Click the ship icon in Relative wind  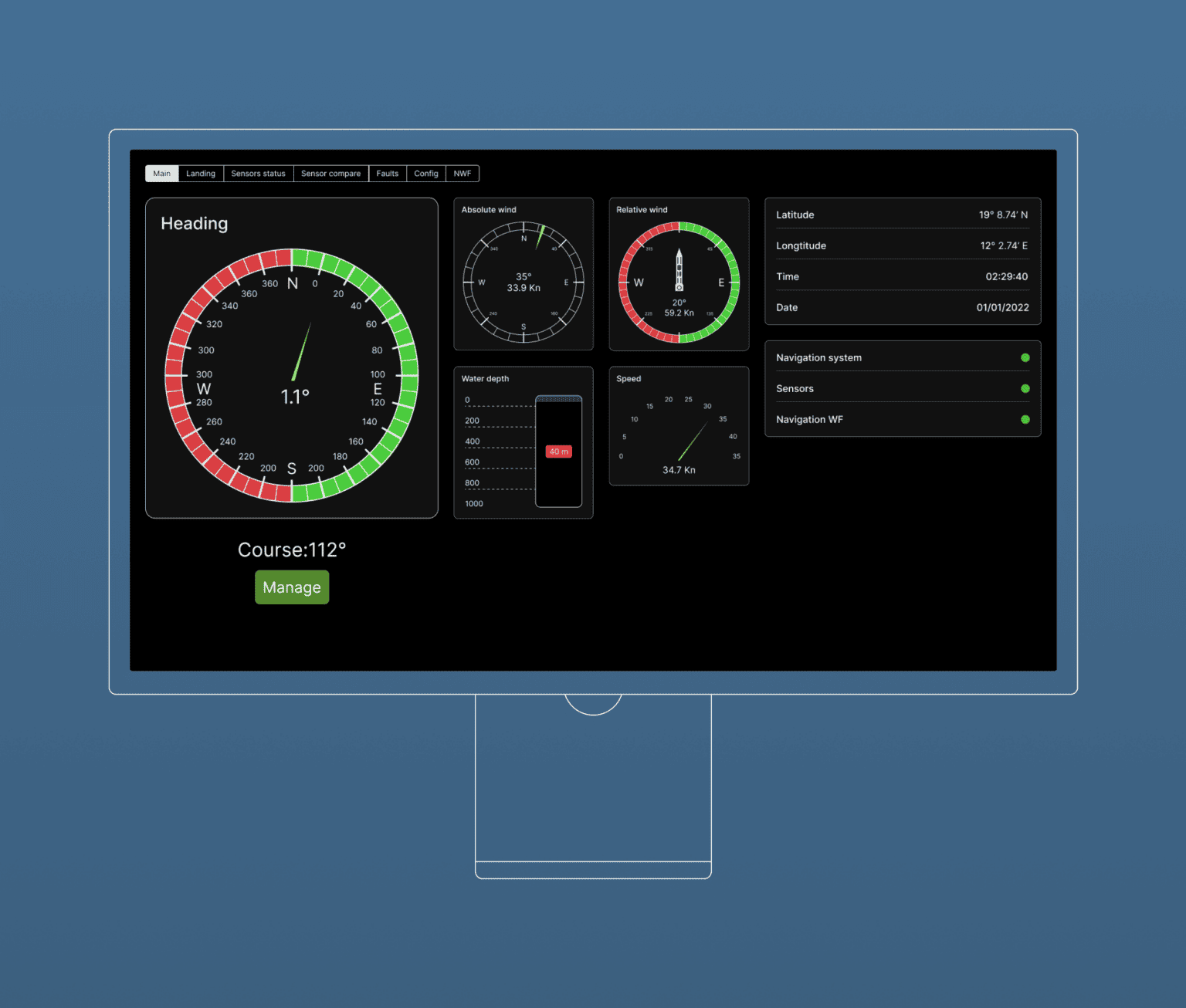click(679, 270)
